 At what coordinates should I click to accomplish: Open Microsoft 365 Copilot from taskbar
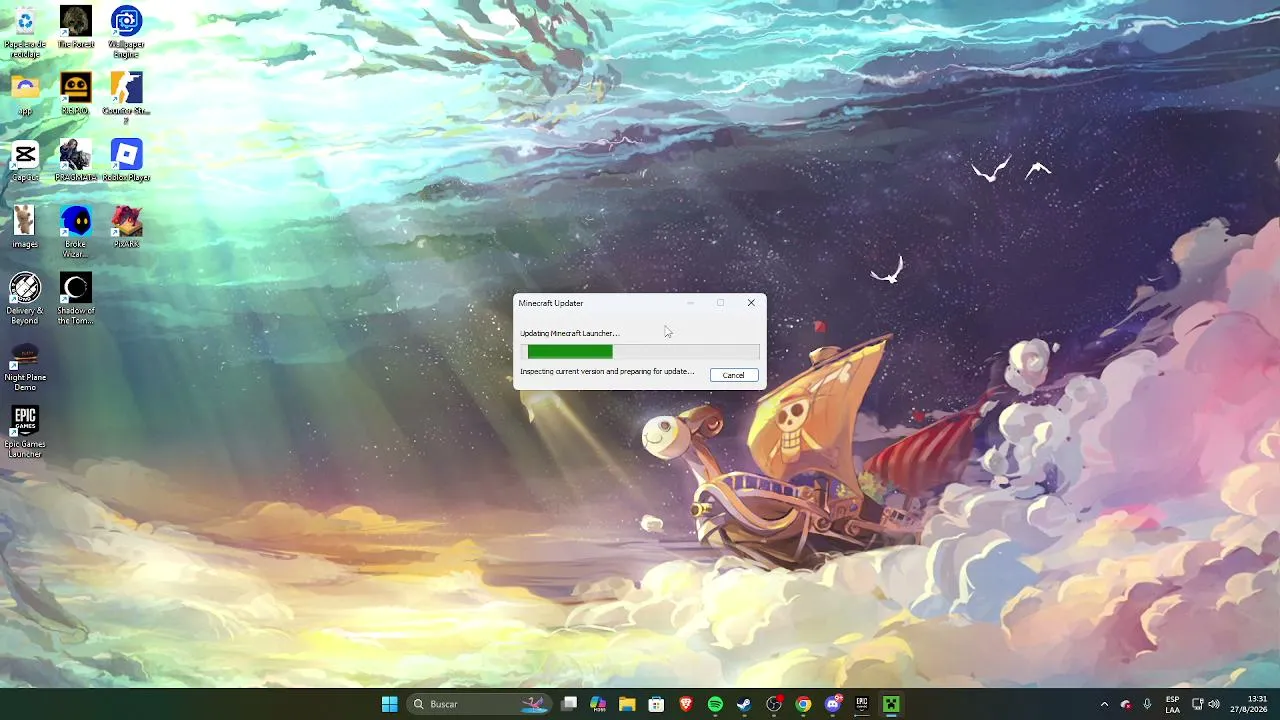[x=598, y=704]
